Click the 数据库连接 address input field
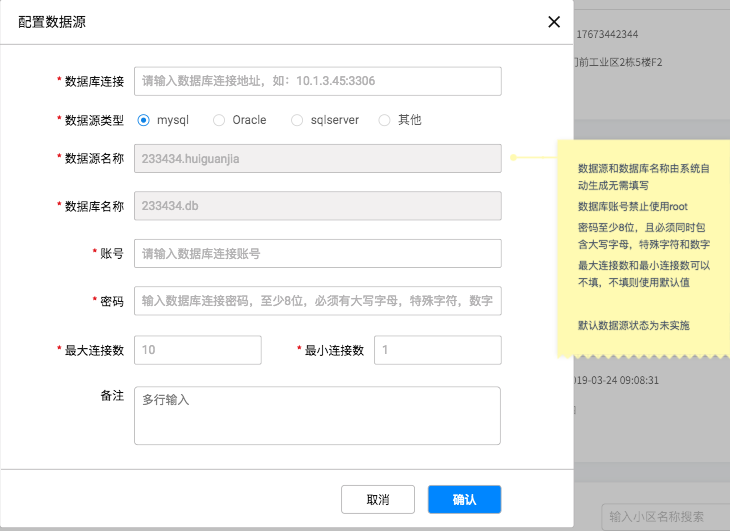The width and height of the screenshot is (730, 531). (317, 81)
